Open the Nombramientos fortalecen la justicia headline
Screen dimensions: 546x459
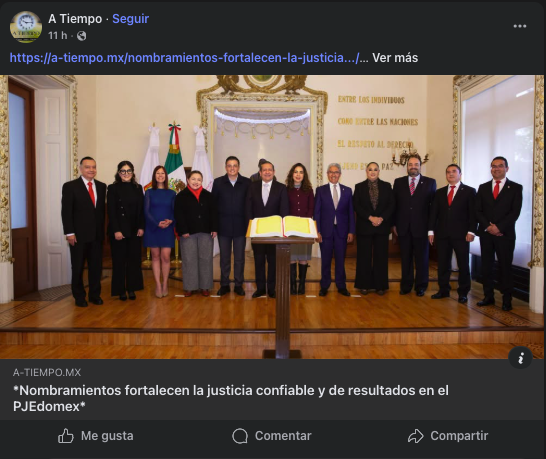click(231, 398)
